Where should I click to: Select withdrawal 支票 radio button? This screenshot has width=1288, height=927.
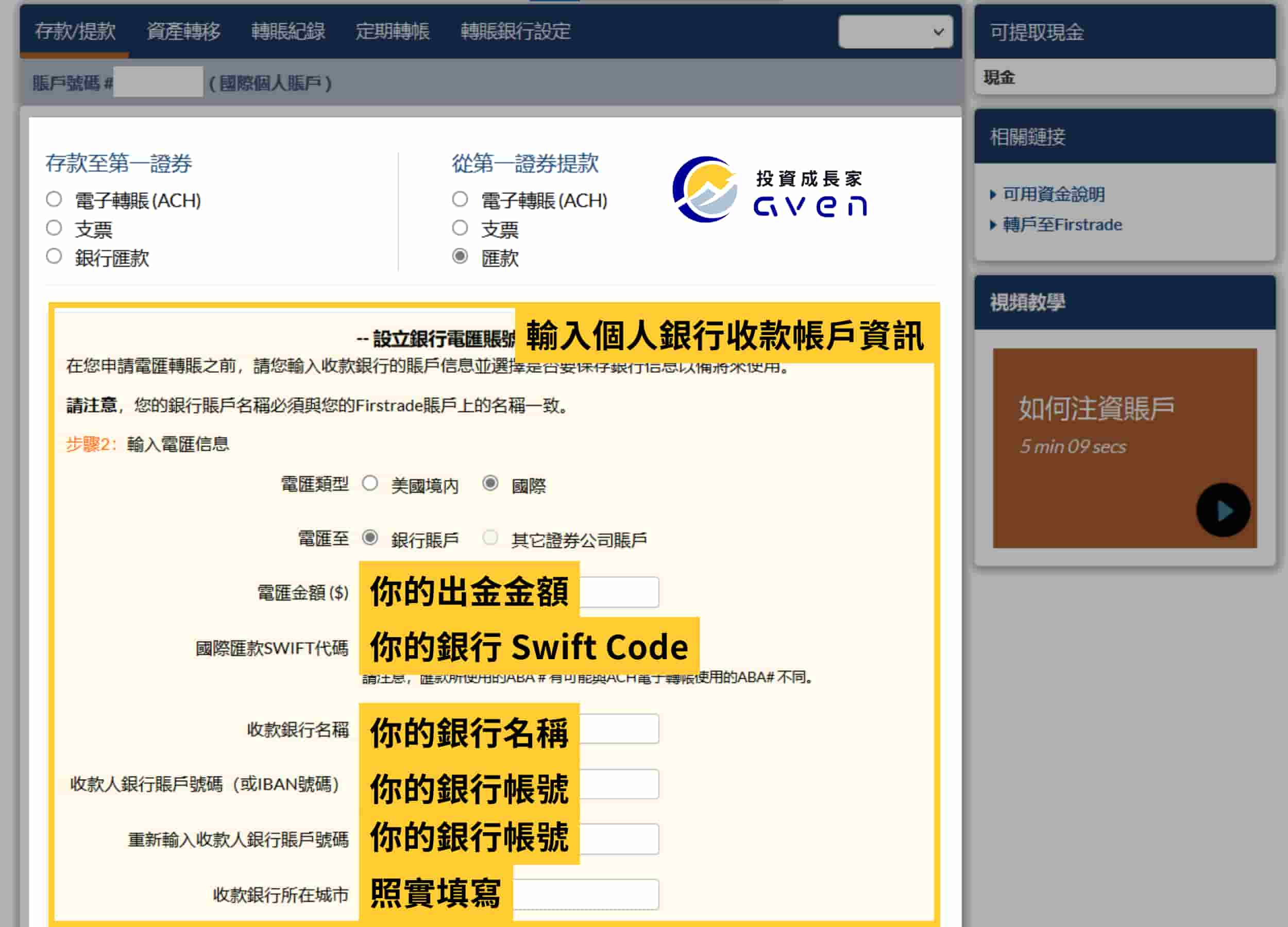coord(460,228)
